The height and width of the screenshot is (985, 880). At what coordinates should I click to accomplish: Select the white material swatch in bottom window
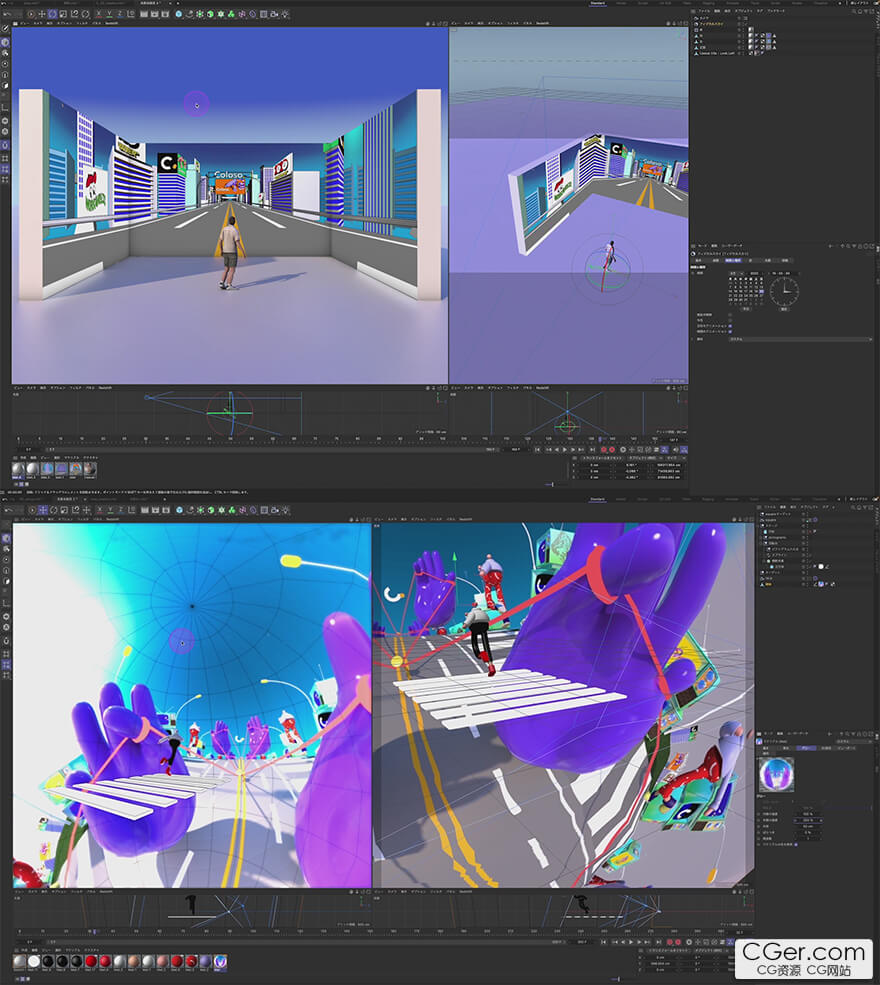[34, 961]
